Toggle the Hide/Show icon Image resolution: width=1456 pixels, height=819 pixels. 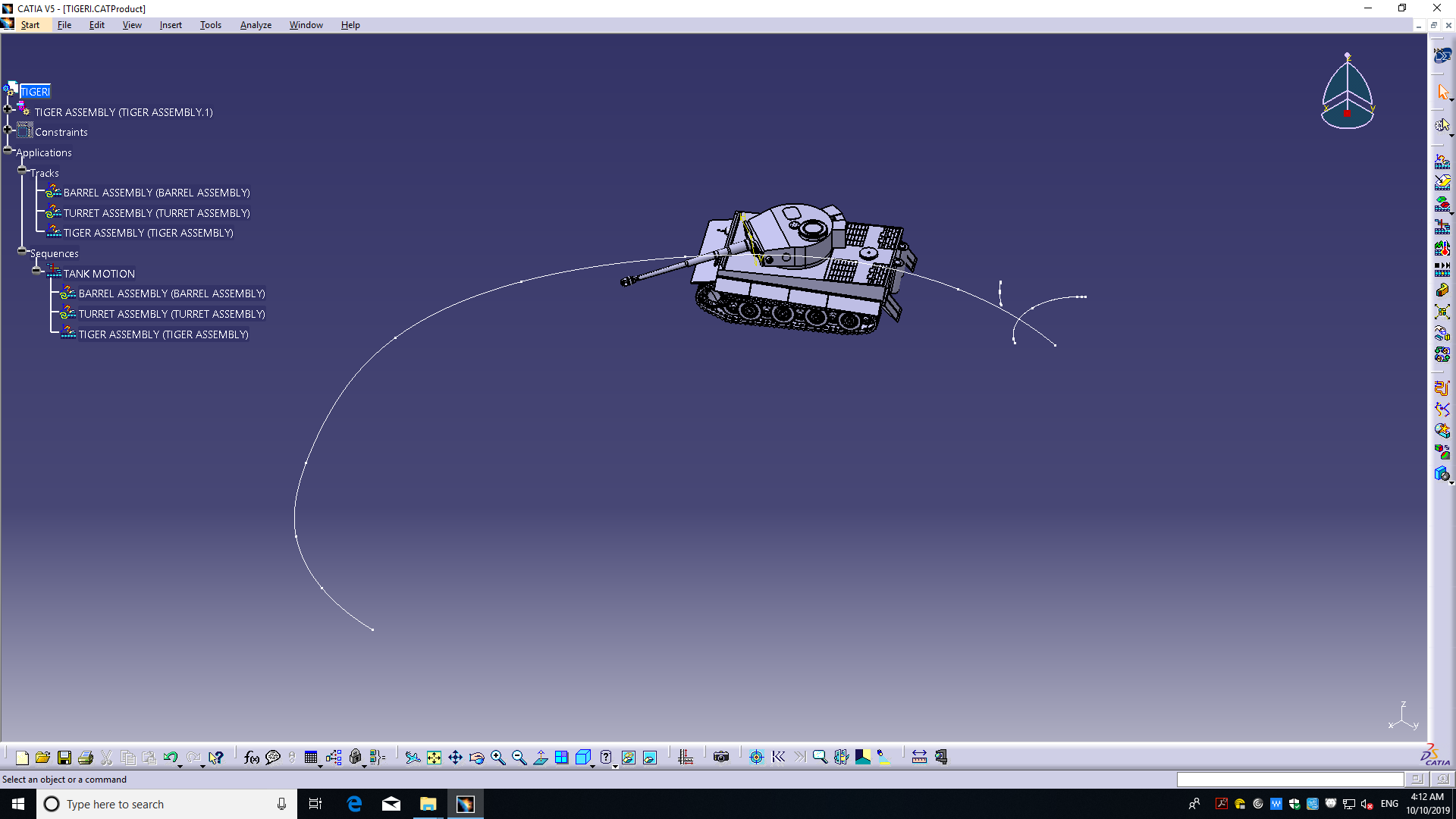629,757
